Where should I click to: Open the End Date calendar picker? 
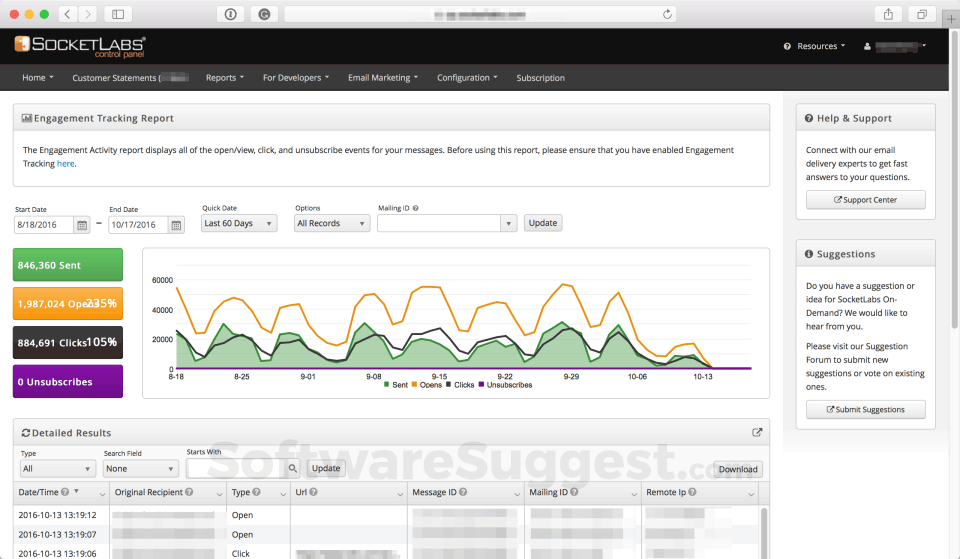176,225
